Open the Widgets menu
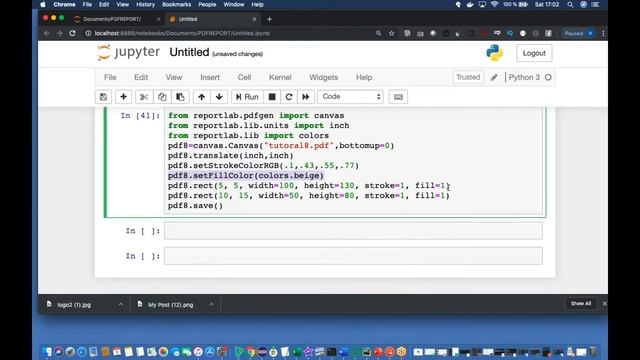Screen dimensions: 640x360 pyautogui.click(x=324, y=77)
